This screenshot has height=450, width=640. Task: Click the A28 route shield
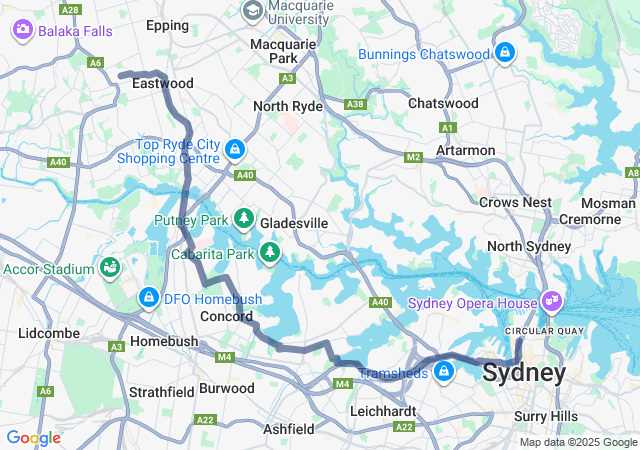(x=70, y=10)
